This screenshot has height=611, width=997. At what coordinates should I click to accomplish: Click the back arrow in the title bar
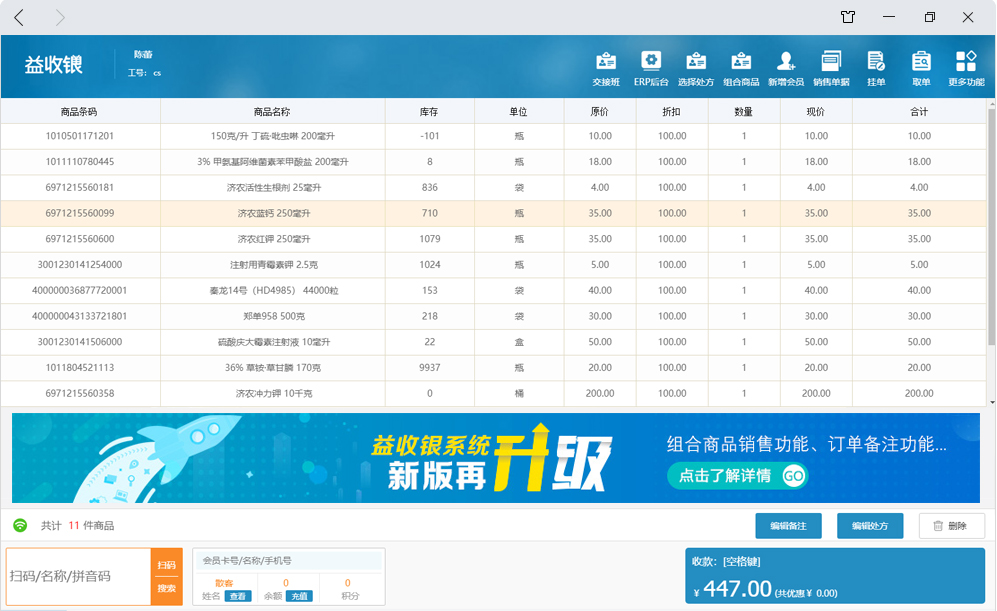pos(20,17)
